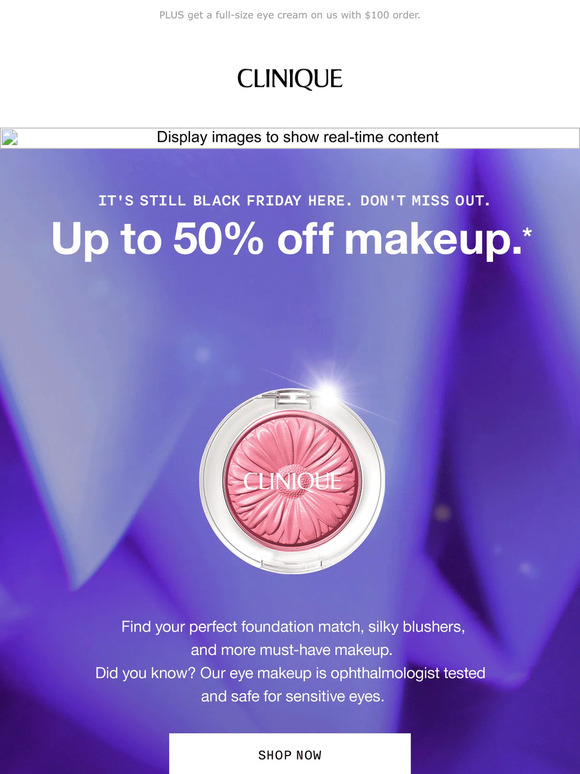Image resolution: width=580 pixels, height=774 pixels.
Task: Click the 'Find your perfect foundation match' line
Action: point(293,627)
